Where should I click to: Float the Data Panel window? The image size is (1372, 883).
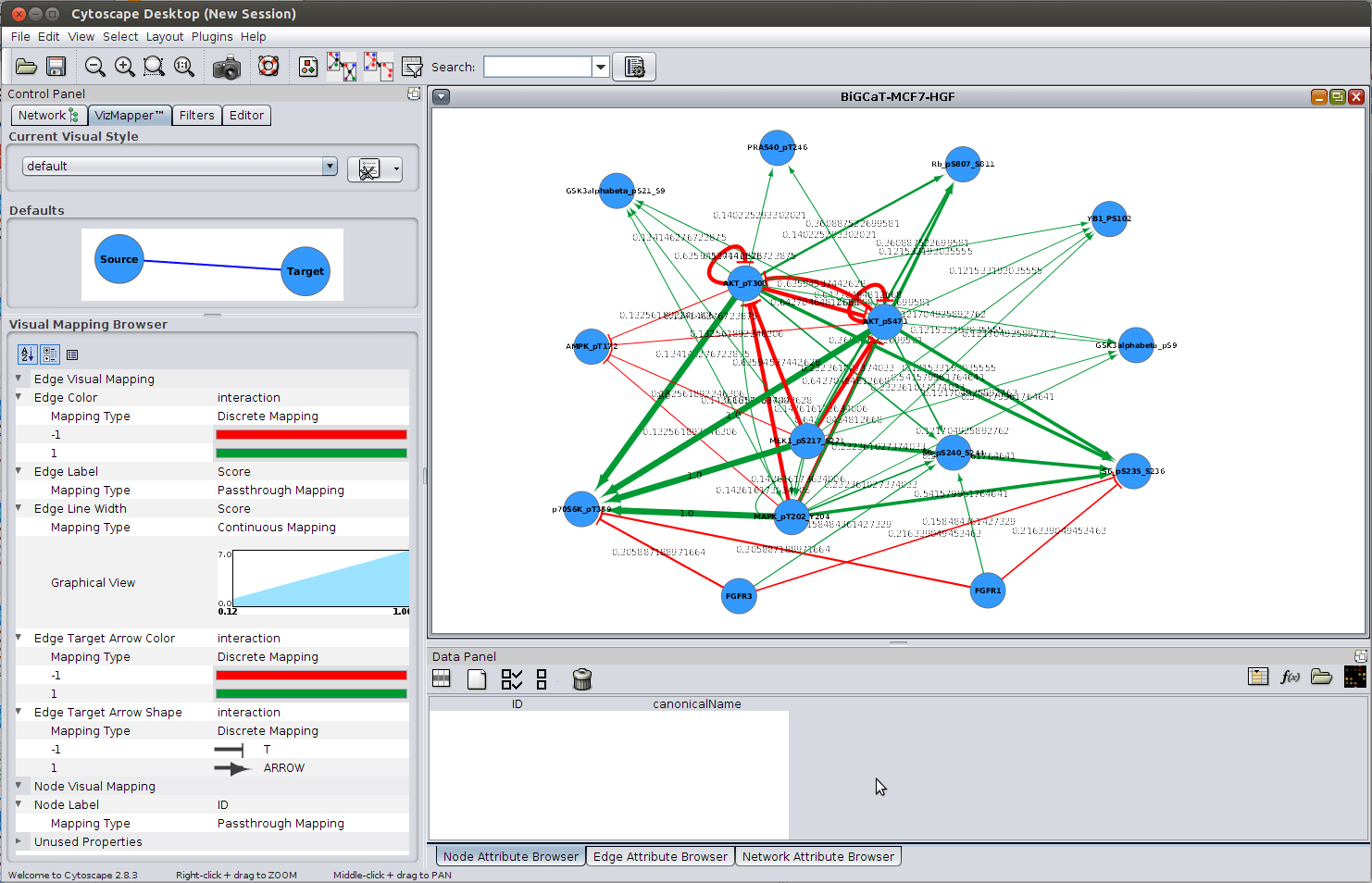[1361, 656]
